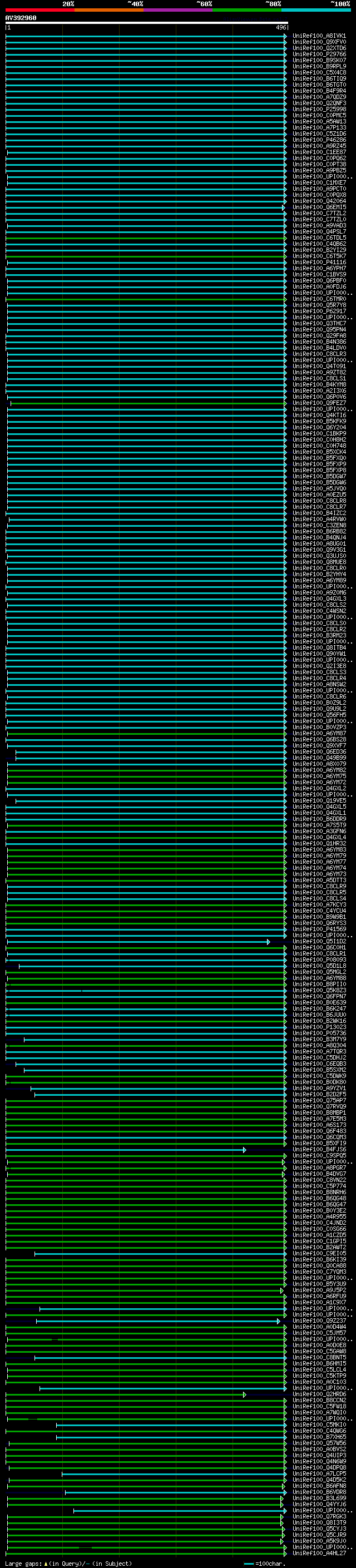Screen dimensions: 356x1568
Task: Click the cyan ~100% identity legend swatch
Action: (x=317, y=10)
